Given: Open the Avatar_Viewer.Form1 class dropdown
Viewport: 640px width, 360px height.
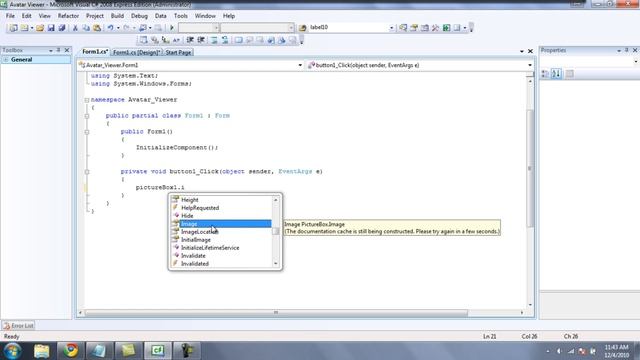Looking at the screenshot, I should (300, 65).
